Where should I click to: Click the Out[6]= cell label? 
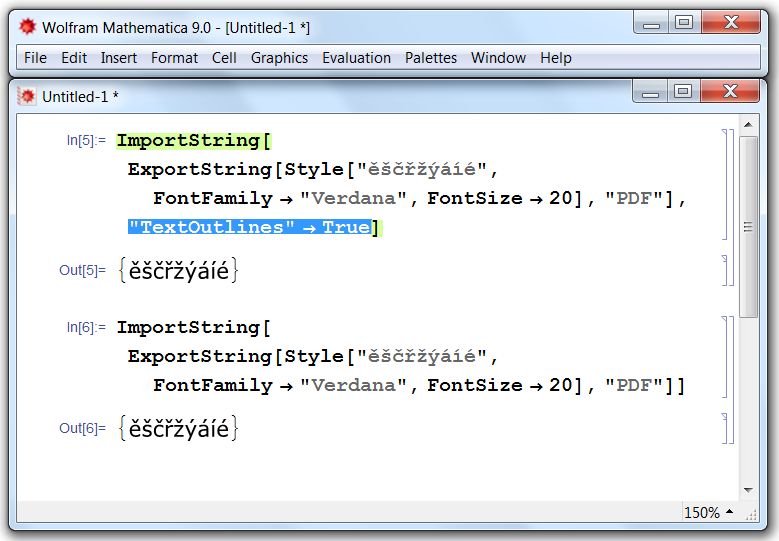[82, 428]
